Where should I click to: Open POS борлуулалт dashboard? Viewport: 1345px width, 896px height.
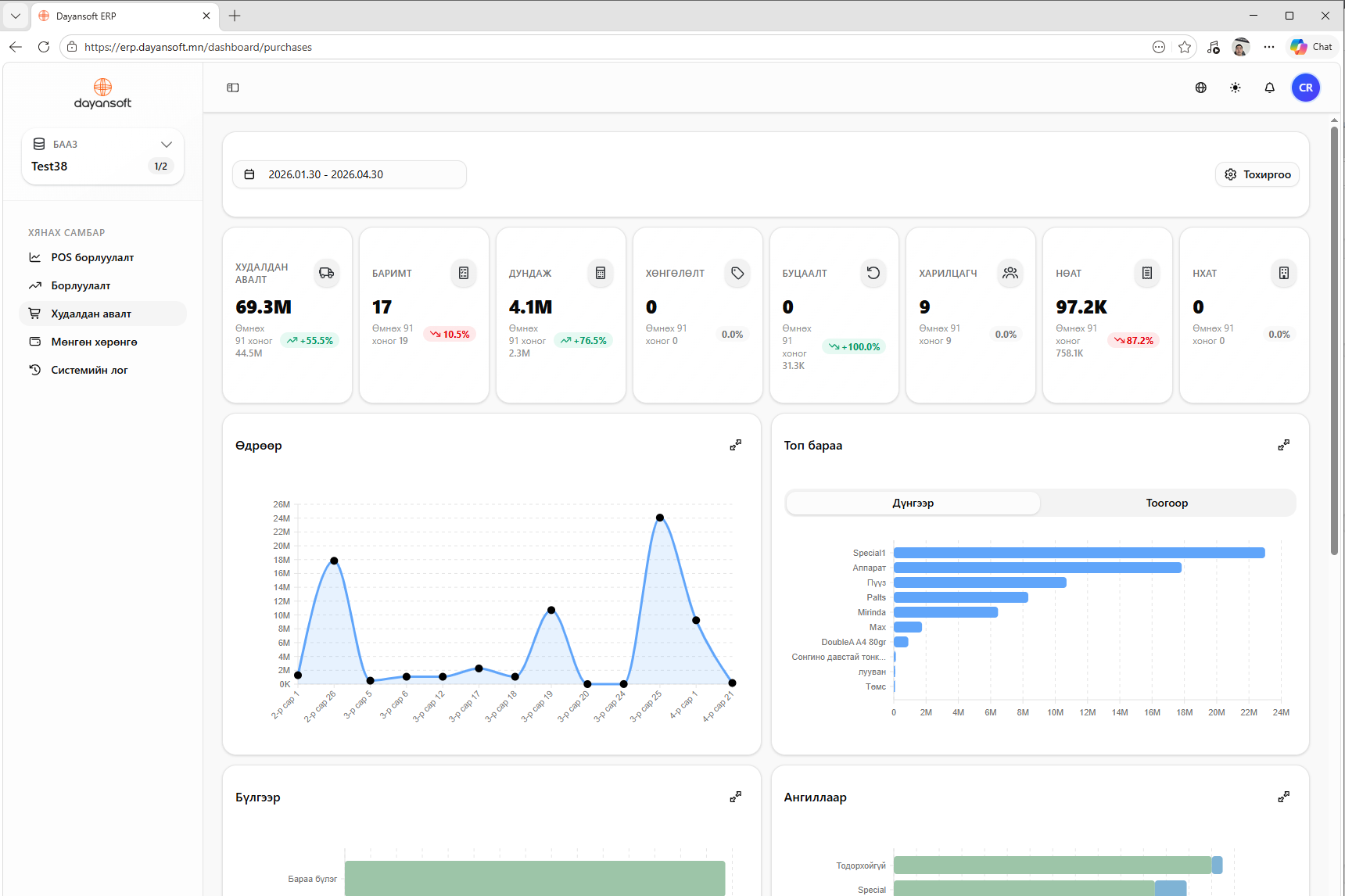tap(102, 257)
